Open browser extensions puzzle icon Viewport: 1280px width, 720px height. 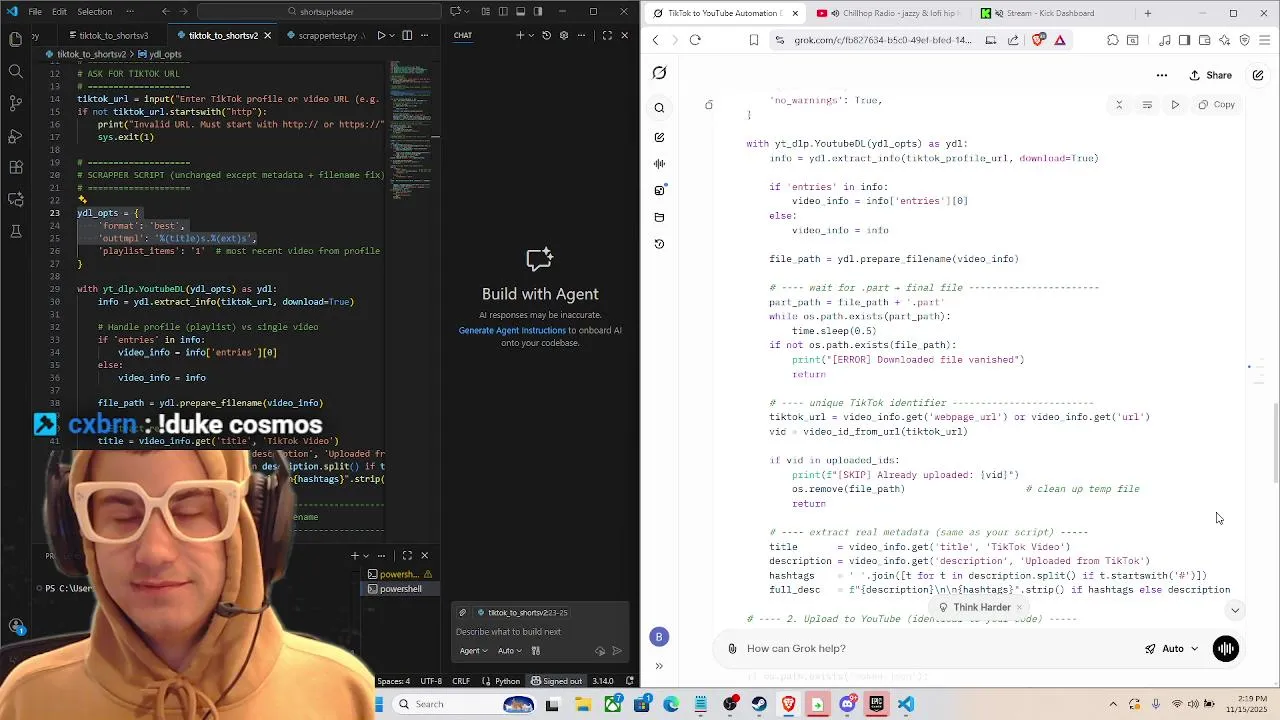[1113, 40]
